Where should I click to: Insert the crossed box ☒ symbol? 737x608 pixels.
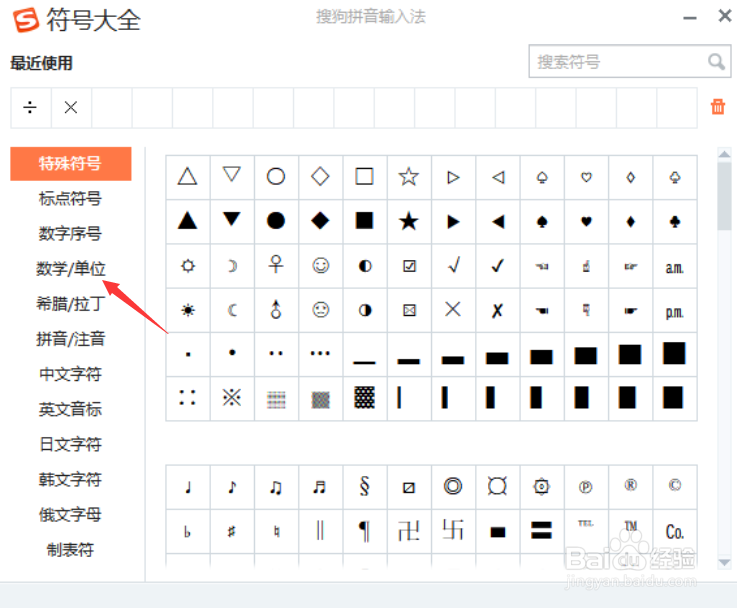(408, 310)
